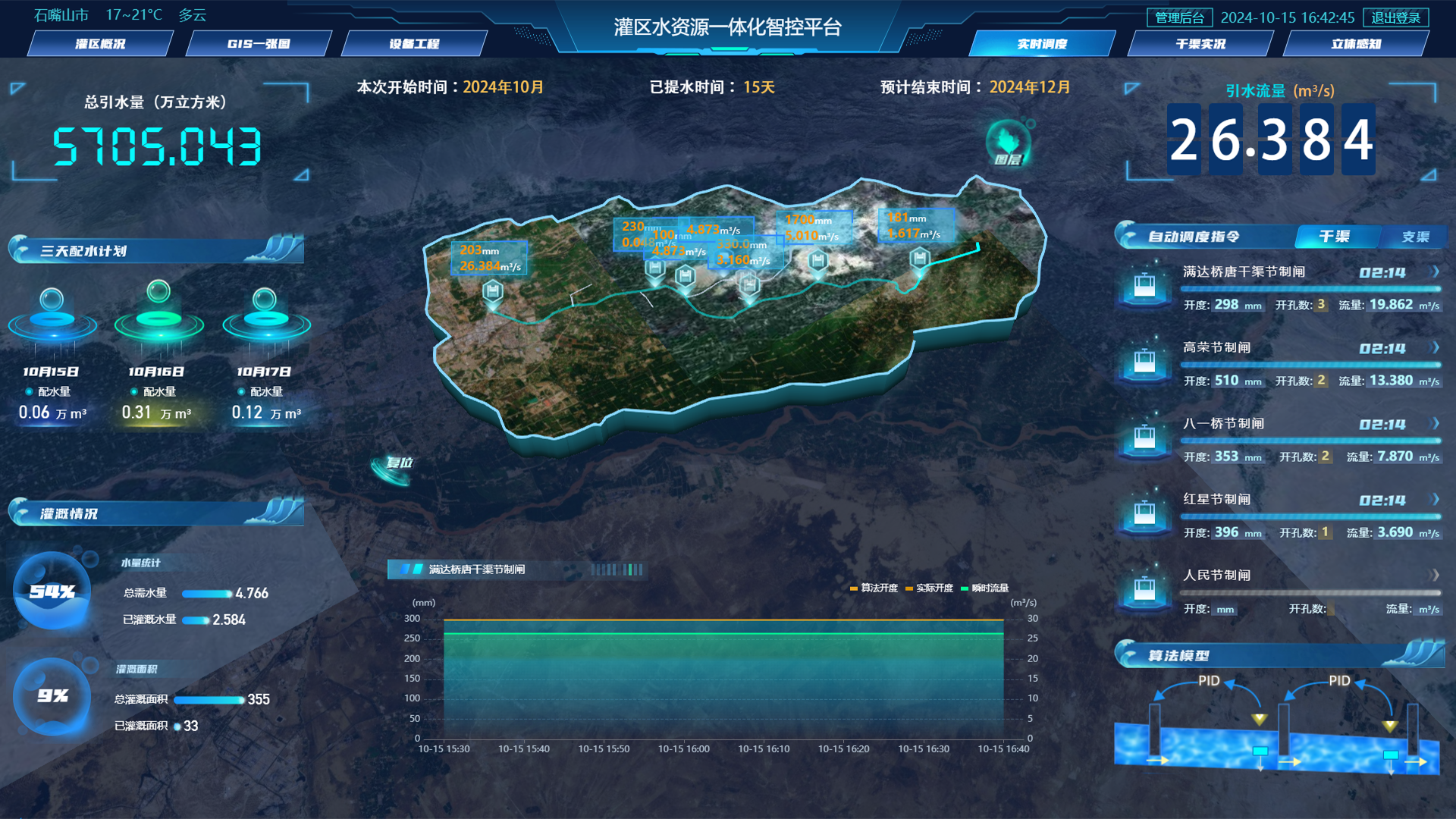Select the 181mm gate marker on map
This screenshot has height=819, width=1456.
pos(919,259)
